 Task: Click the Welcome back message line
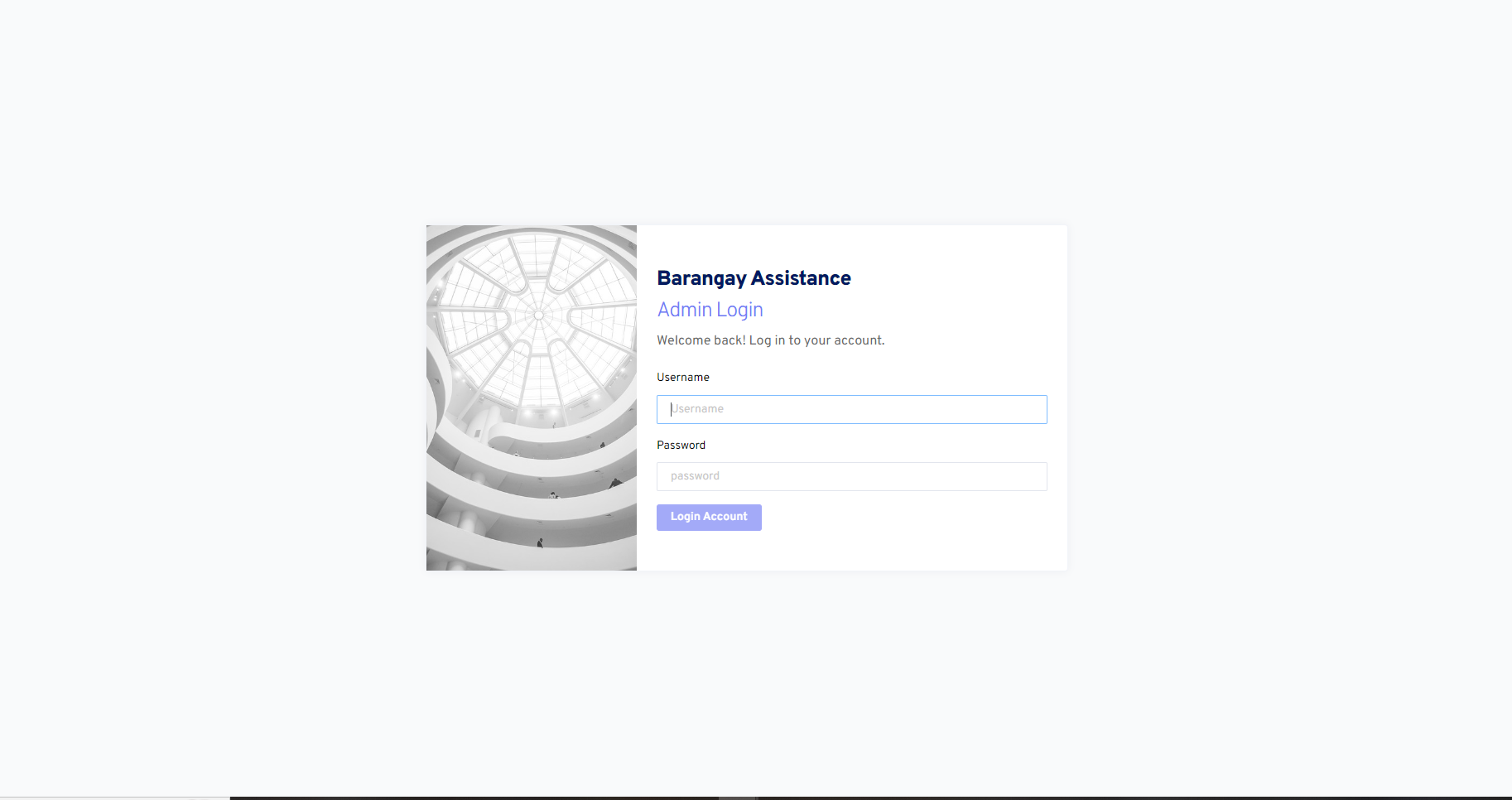(770, 340)
